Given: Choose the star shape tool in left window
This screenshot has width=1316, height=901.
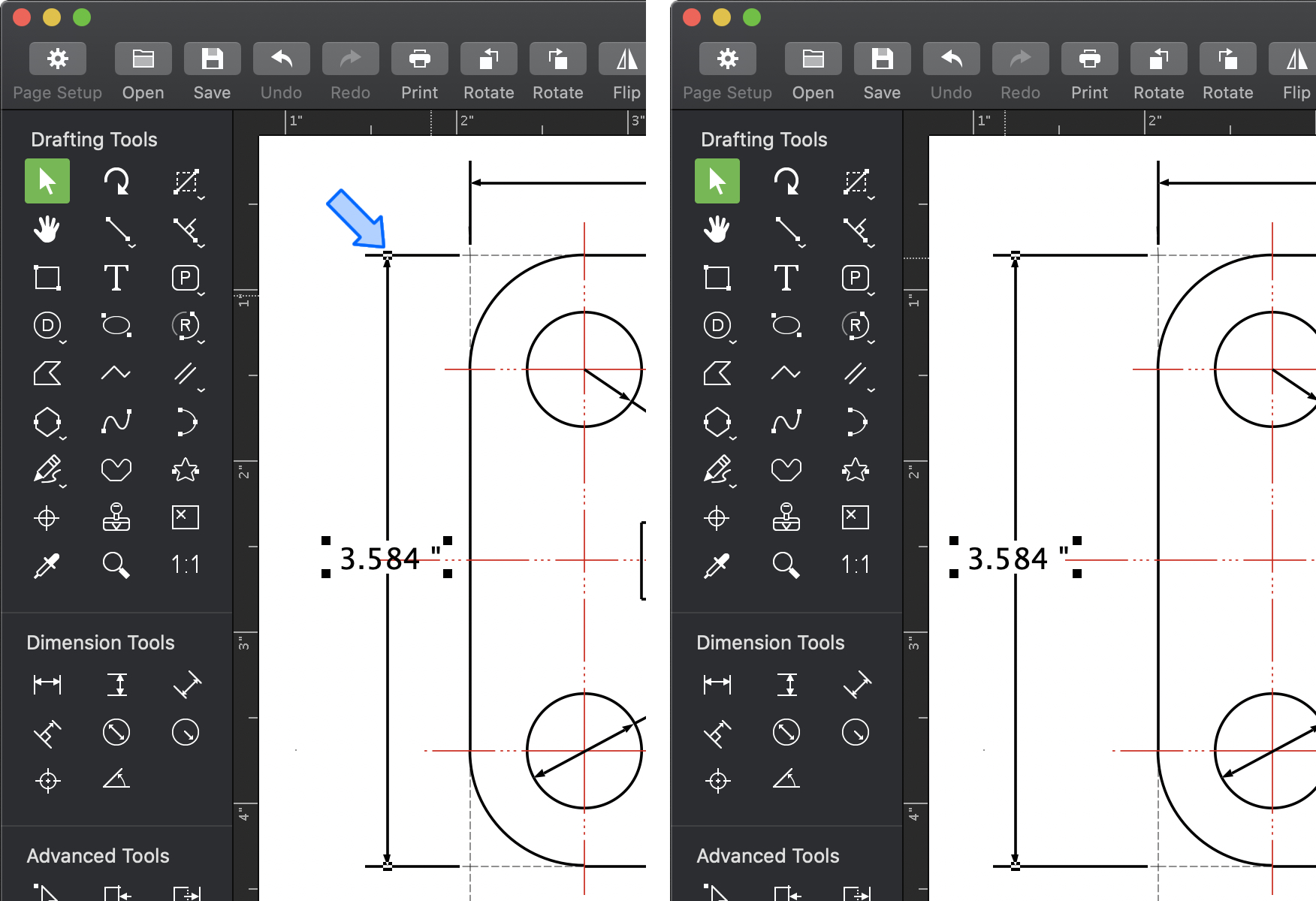Looking at the screenshot, I should click(186, 469).
